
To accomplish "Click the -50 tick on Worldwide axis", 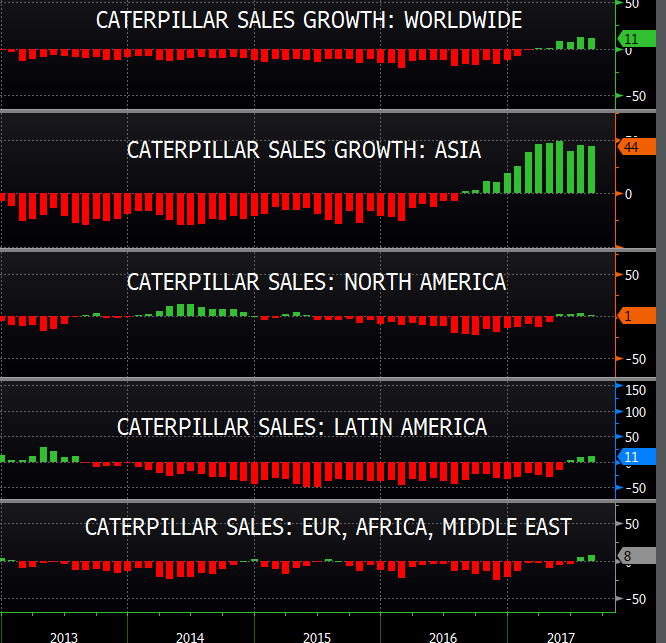I will tap(636, 96).
